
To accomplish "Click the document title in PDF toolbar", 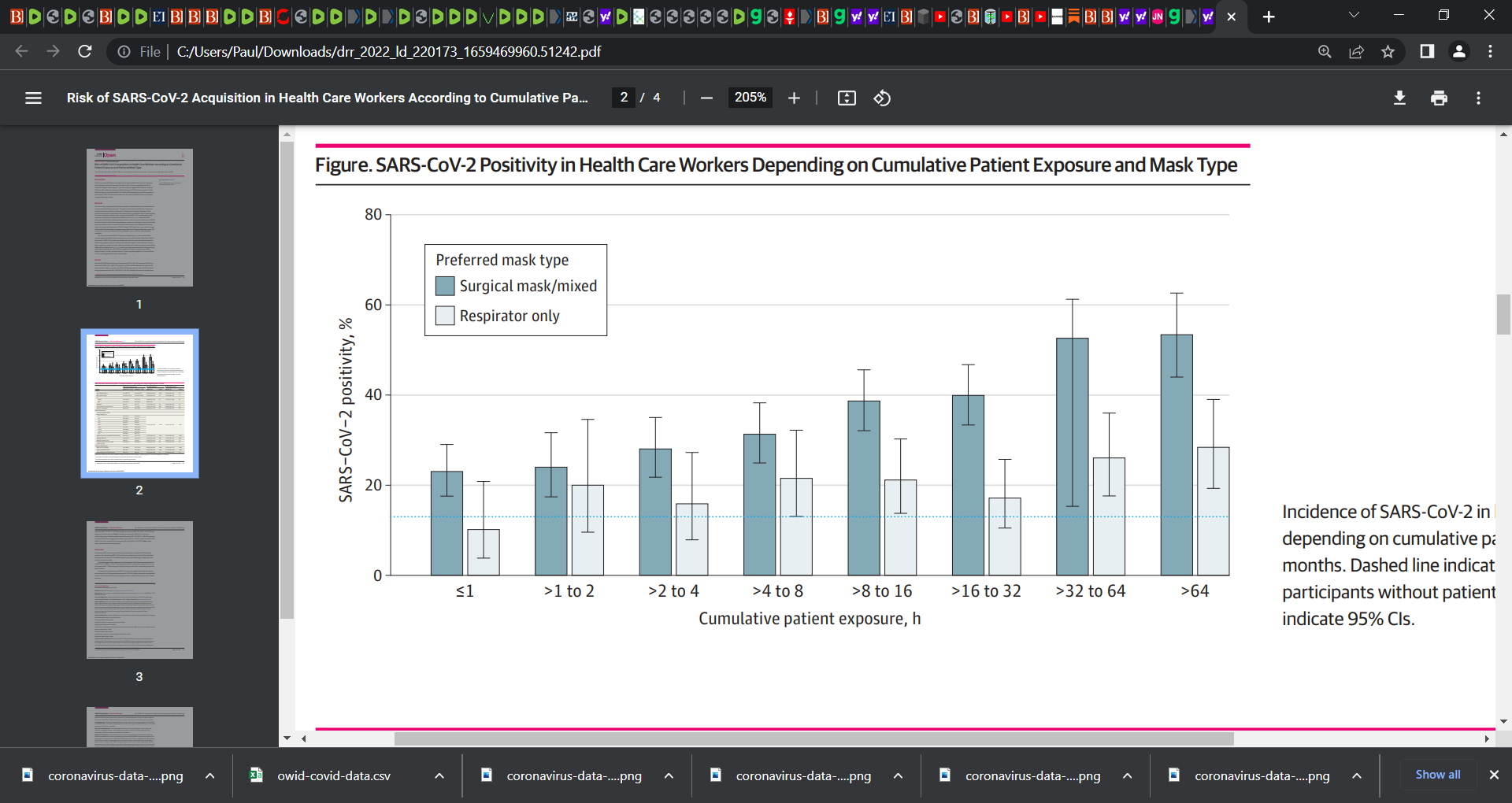I will point(327,98).
